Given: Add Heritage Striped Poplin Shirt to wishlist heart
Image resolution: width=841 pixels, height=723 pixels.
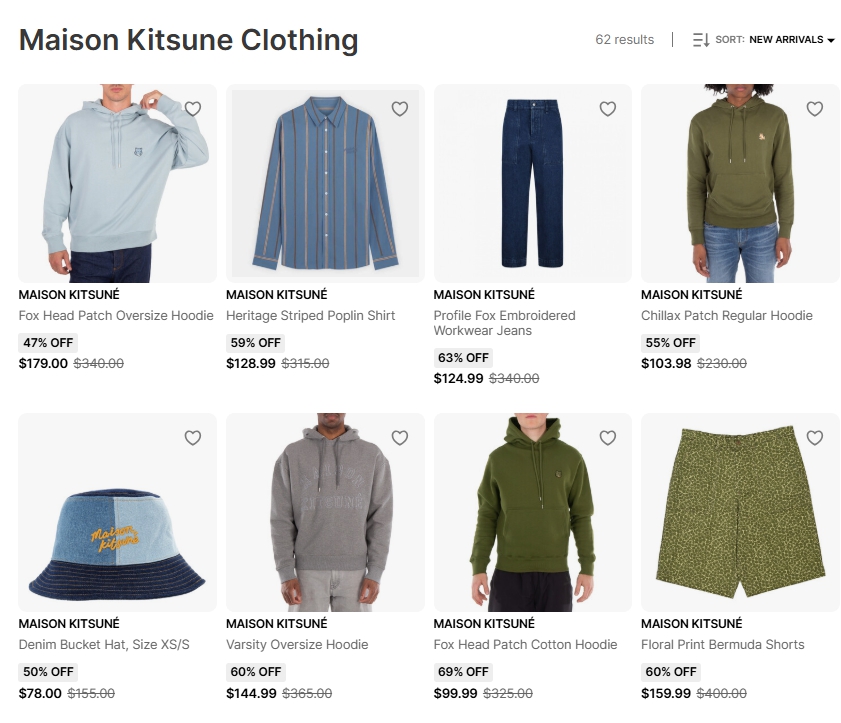Looking at the screenshot, I should click(x=400, y=109).
